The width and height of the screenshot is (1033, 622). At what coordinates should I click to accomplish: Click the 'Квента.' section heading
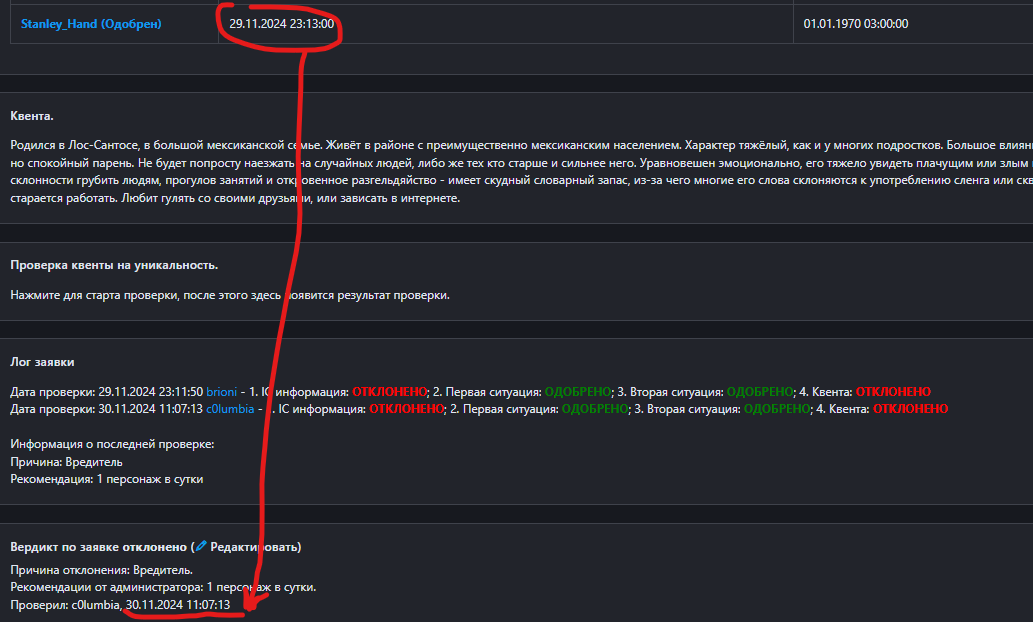point(32,117)
